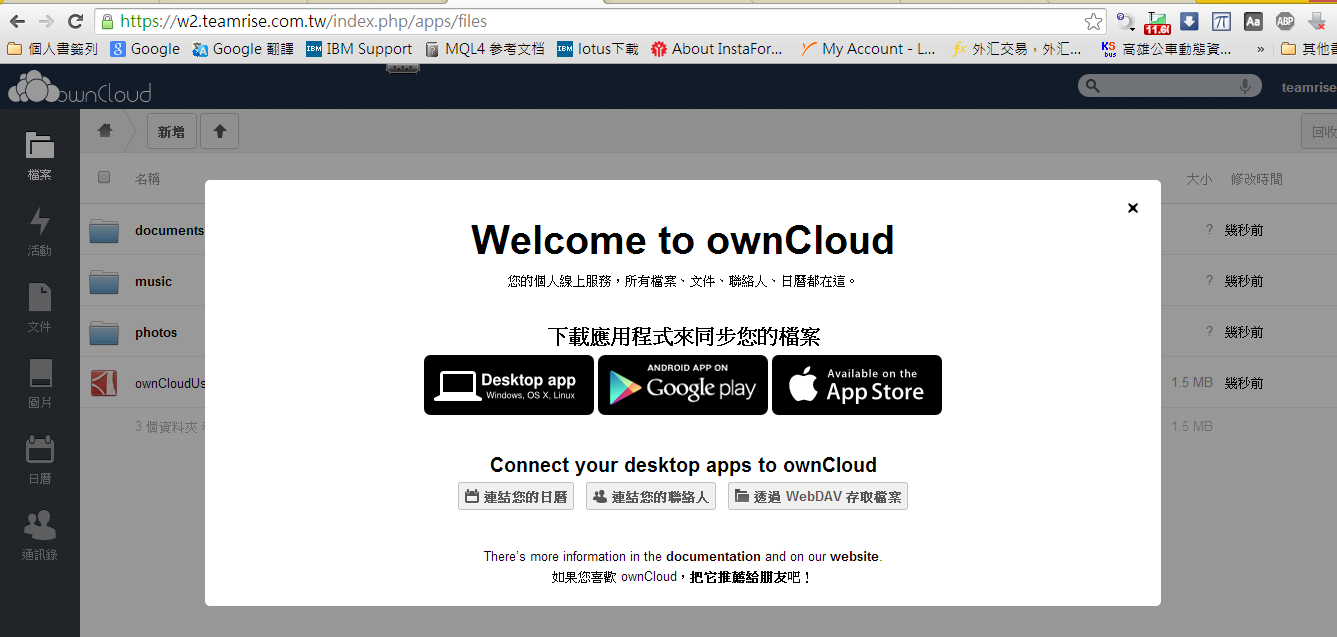The height and width of the screenshot is (637, 1337).
Task: Open the MQL4 参考文档 bookmark
Action: coord(485,48)
